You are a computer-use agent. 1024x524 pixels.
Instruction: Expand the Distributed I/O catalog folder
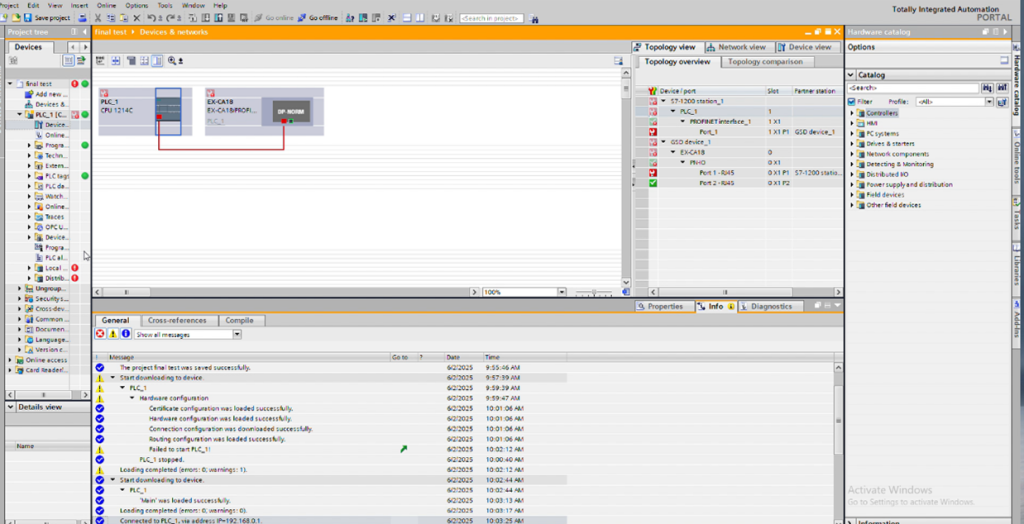tap(852, 174)
